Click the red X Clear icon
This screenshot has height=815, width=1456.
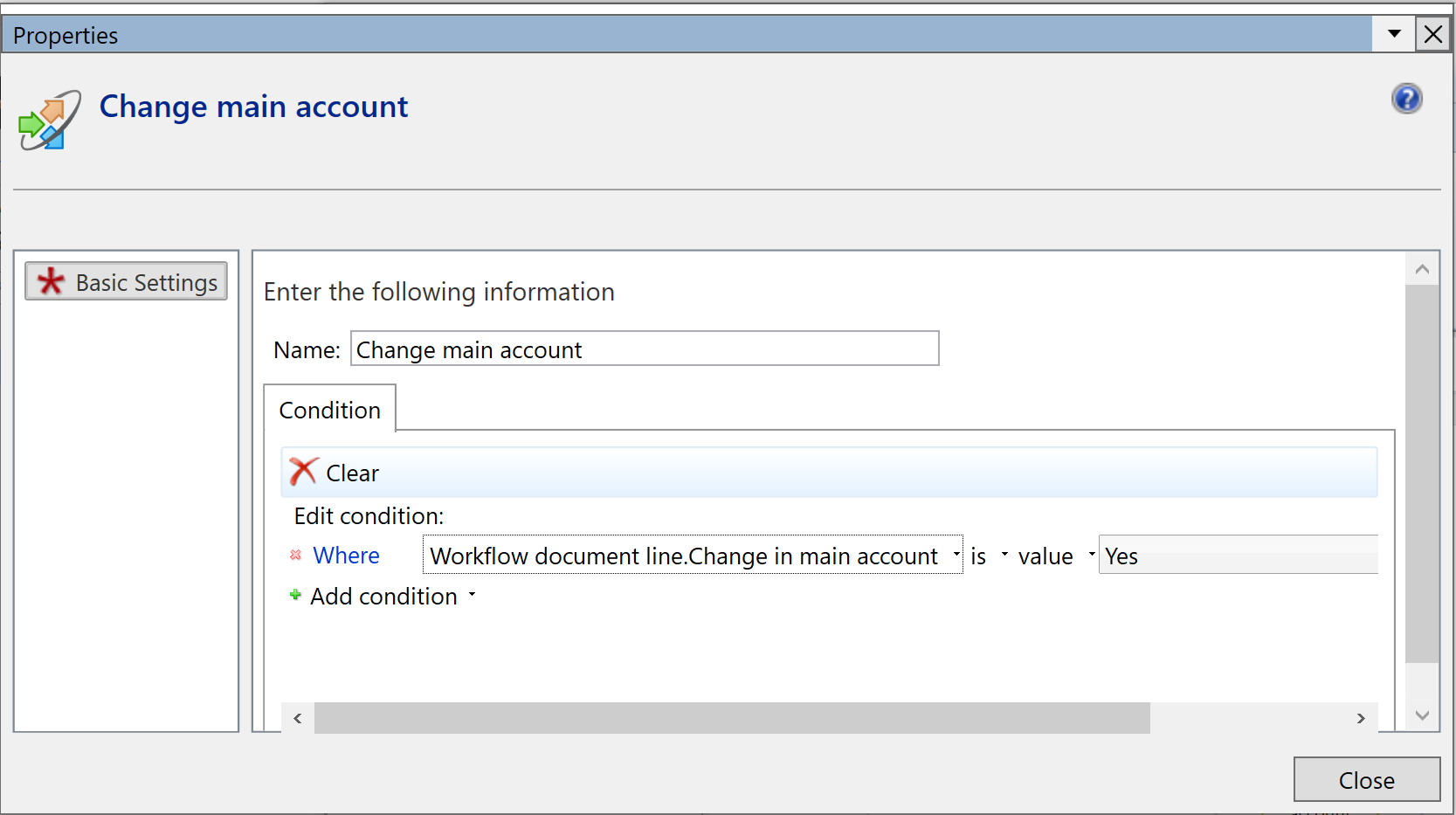coord(303,472)
